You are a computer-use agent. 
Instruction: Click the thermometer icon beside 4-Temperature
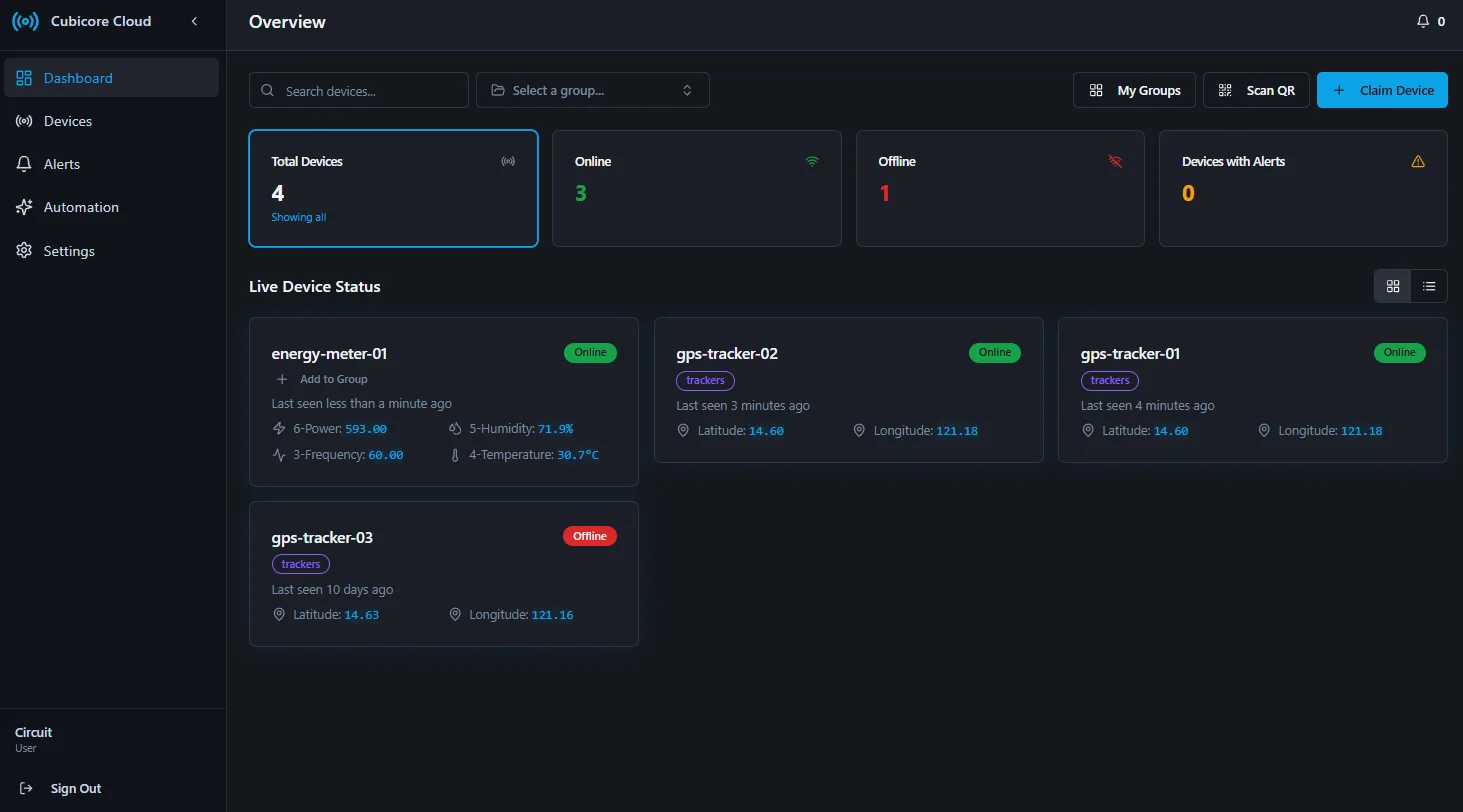pyautogui.click(x=455, y=455)
